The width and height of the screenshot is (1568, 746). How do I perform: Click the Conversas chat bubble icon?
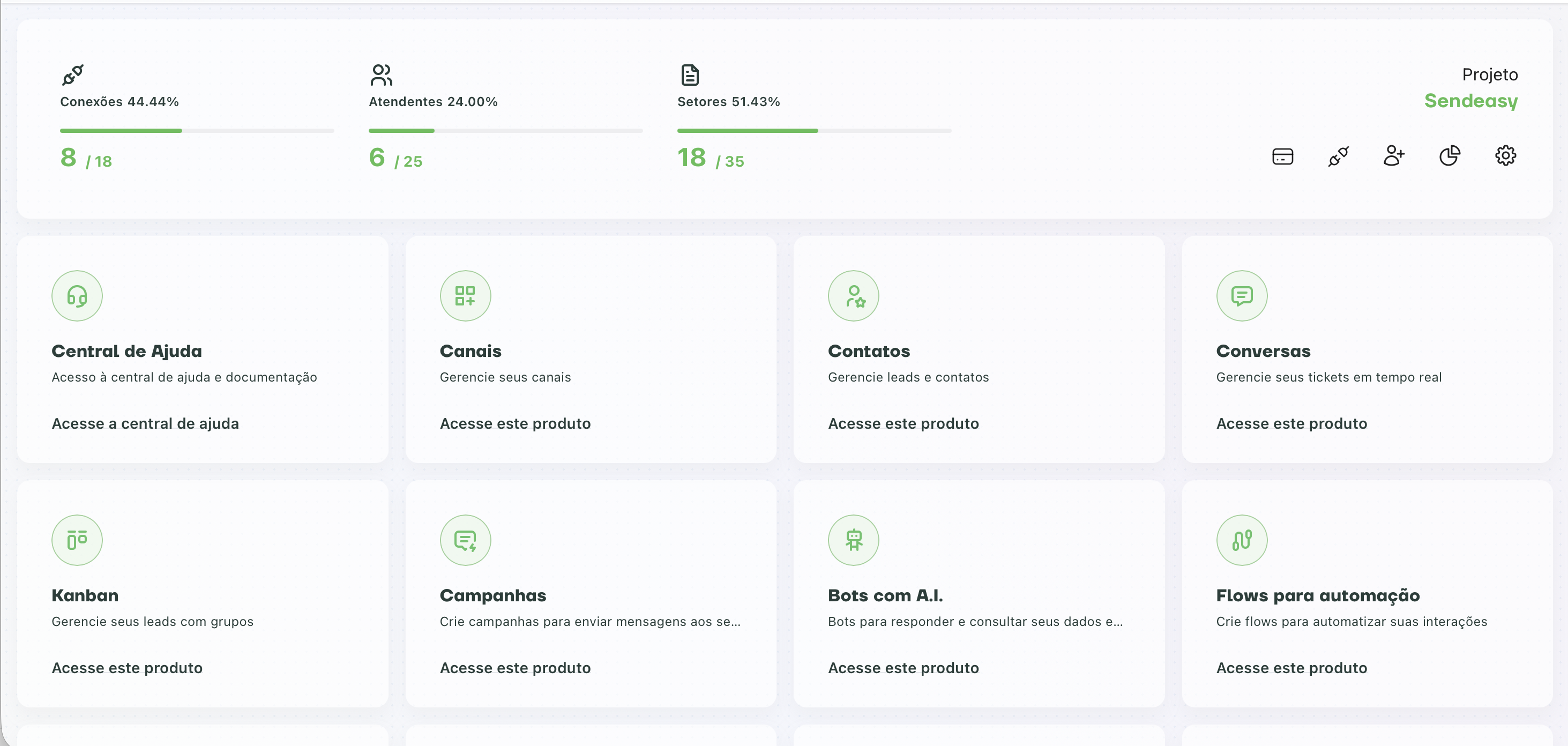pos(1241,296)
